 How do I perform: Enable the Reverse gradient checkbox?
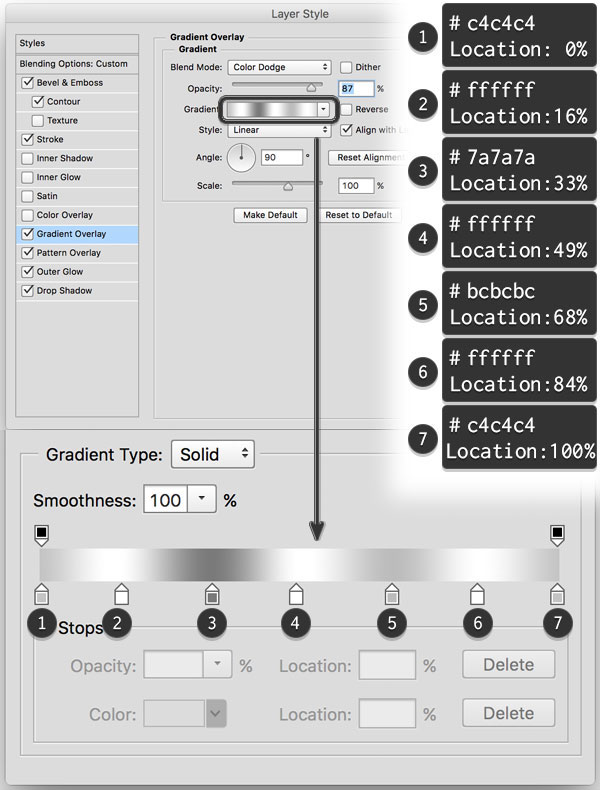point(346,109)
